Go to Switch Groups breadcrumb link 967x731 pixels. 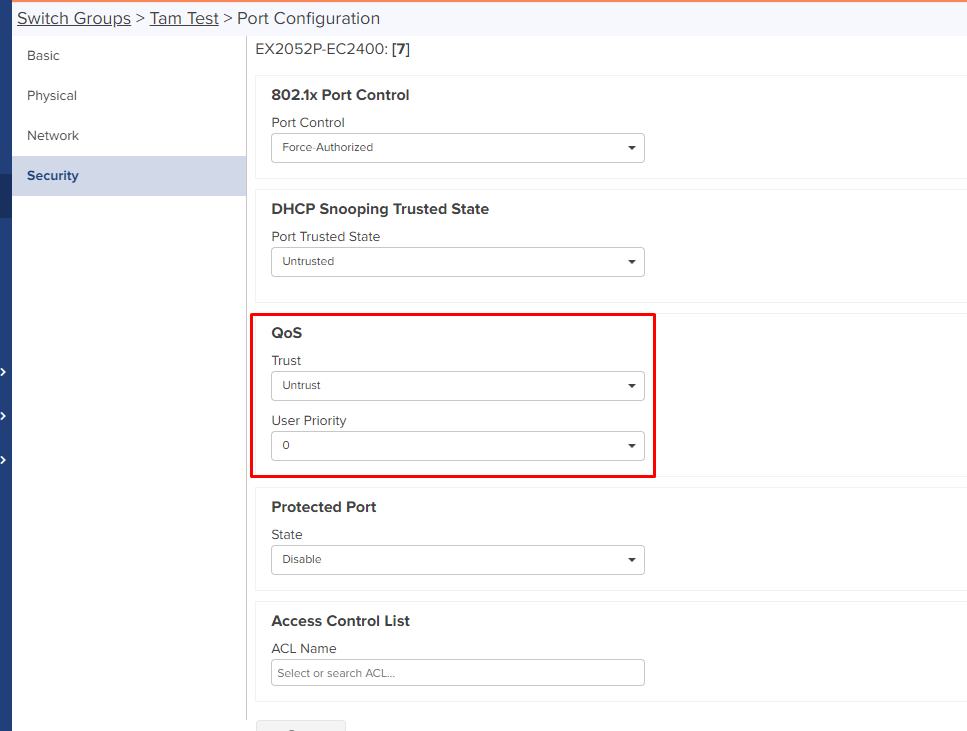[x=74, y=19]
